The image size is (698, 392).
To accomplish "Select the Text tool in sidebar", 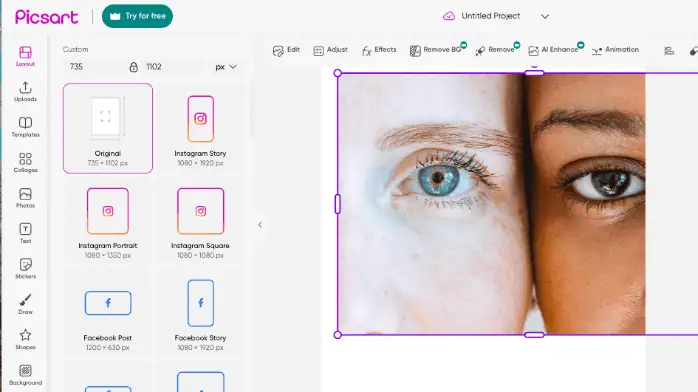I will point(25,233).
